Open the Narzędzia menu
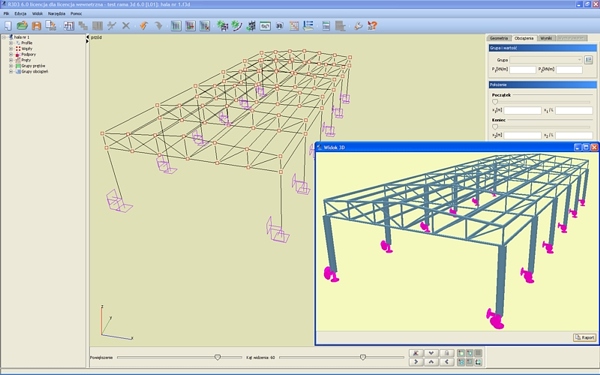600x375 pixels. click(x=57, y=13)
